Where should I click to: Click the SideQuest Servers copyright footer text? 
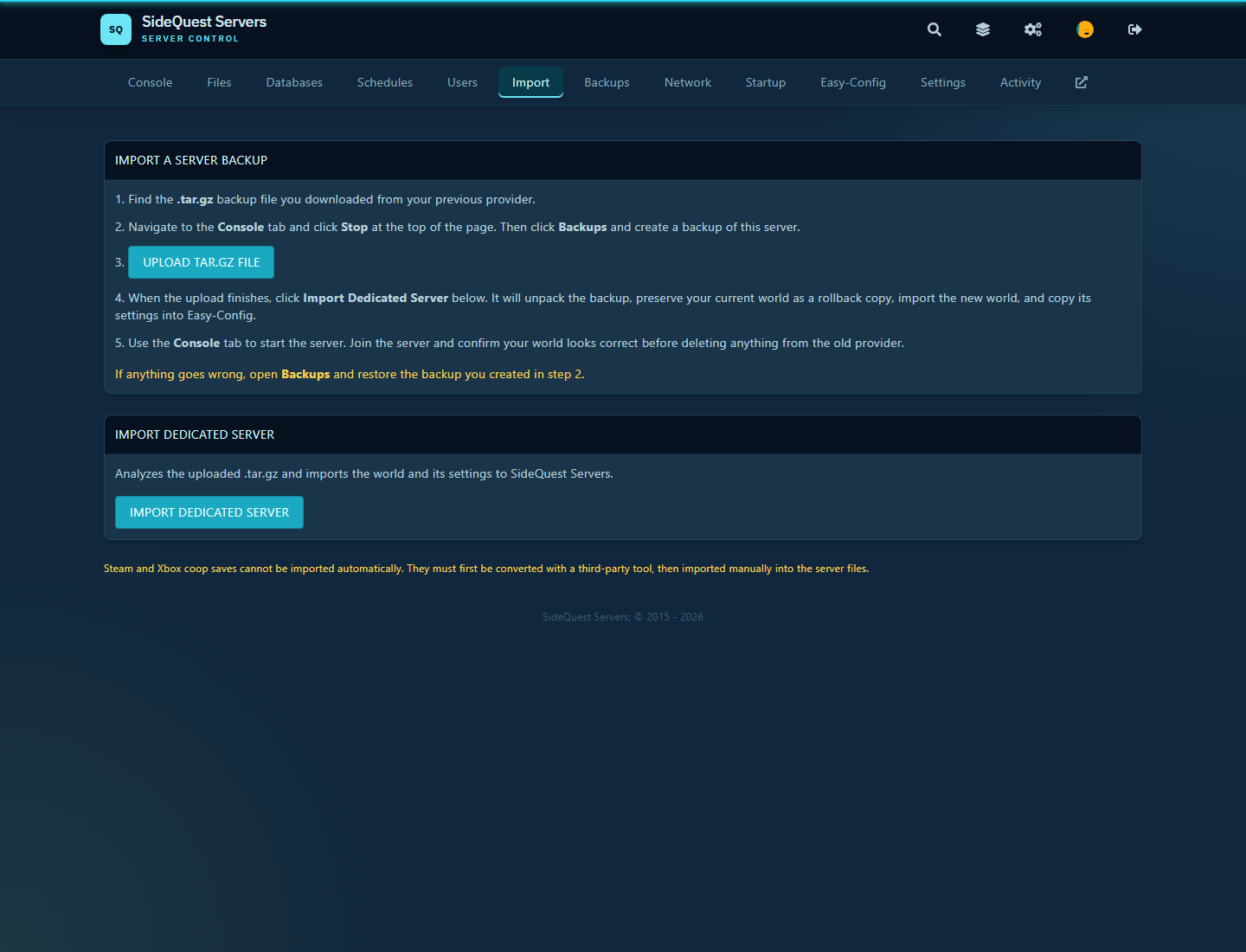(x=623, y=617)
